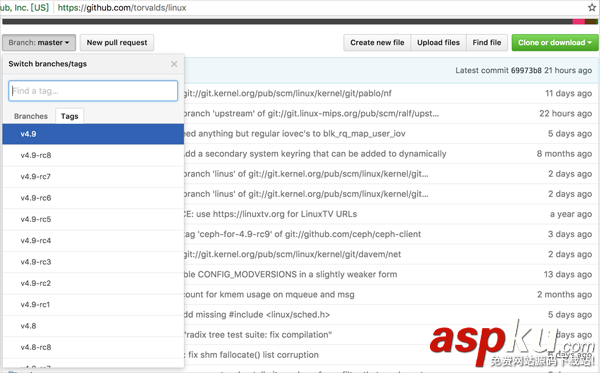The image size is (600, 373).
Task: Click the 'a year ago' timestamp
Action: click(x=571, y=214)
